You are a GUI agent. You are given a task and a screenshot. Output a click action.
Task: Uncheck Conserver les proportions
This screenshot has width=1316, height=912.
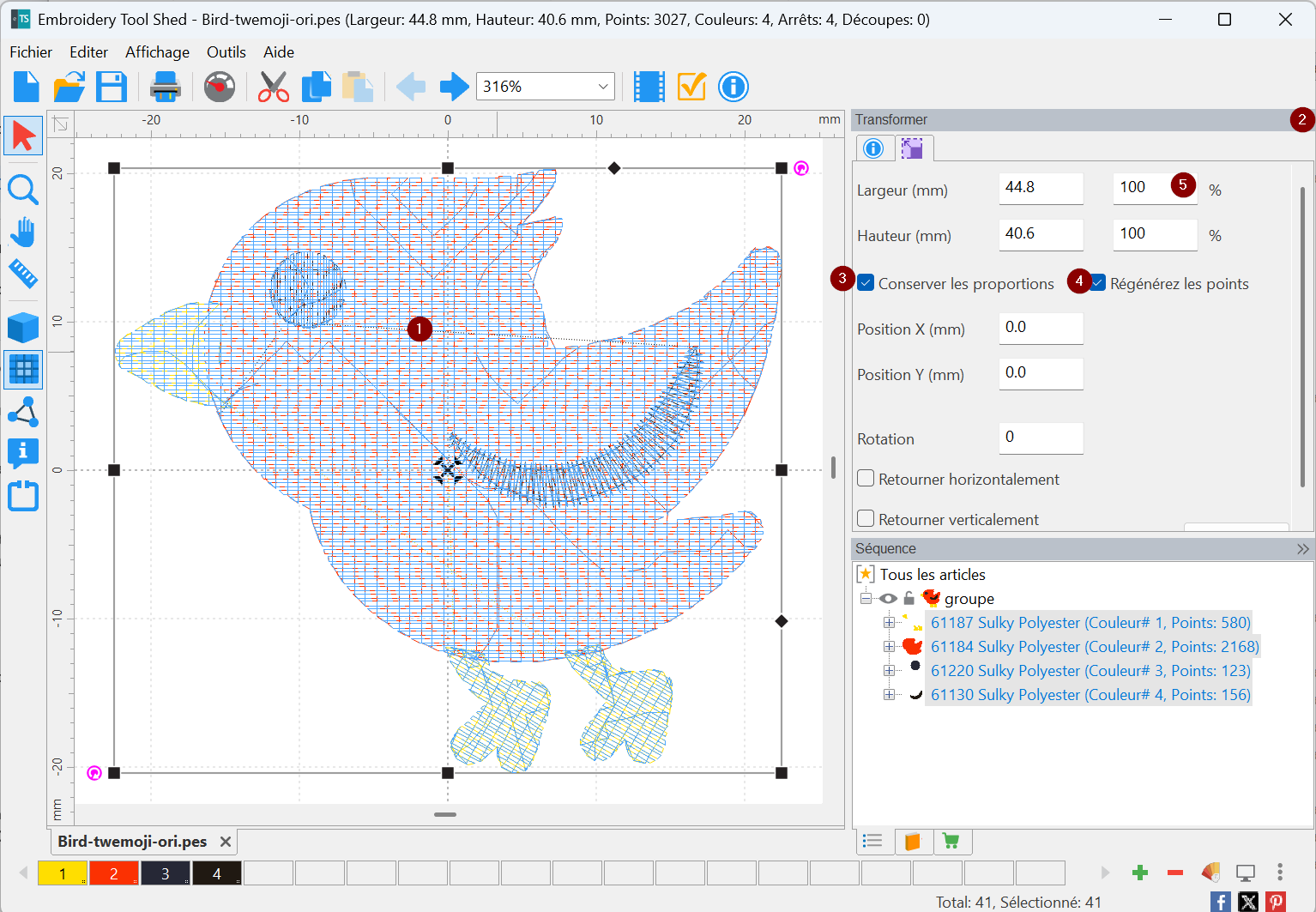(866, 284)
